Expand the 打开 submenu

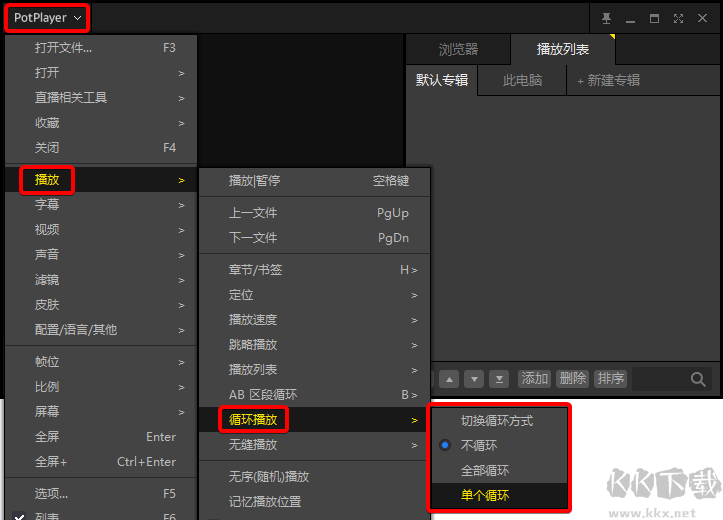[101, 73]
